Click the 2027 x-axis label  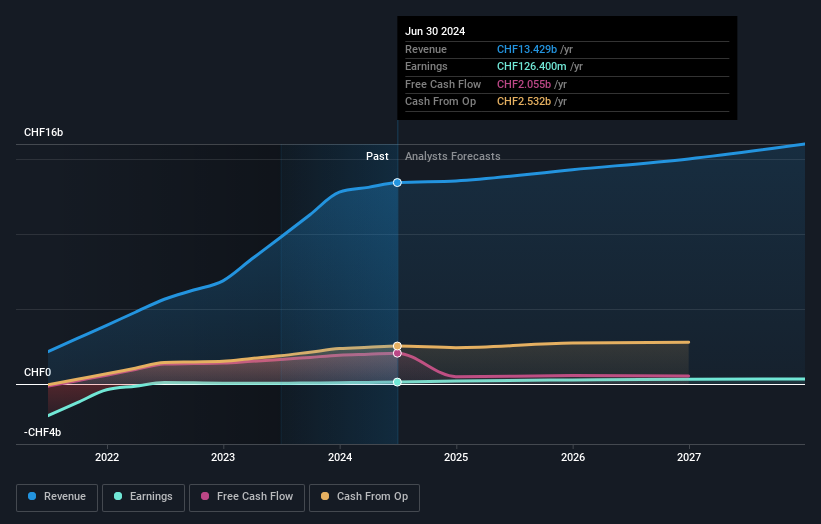[x=689, y=457]
